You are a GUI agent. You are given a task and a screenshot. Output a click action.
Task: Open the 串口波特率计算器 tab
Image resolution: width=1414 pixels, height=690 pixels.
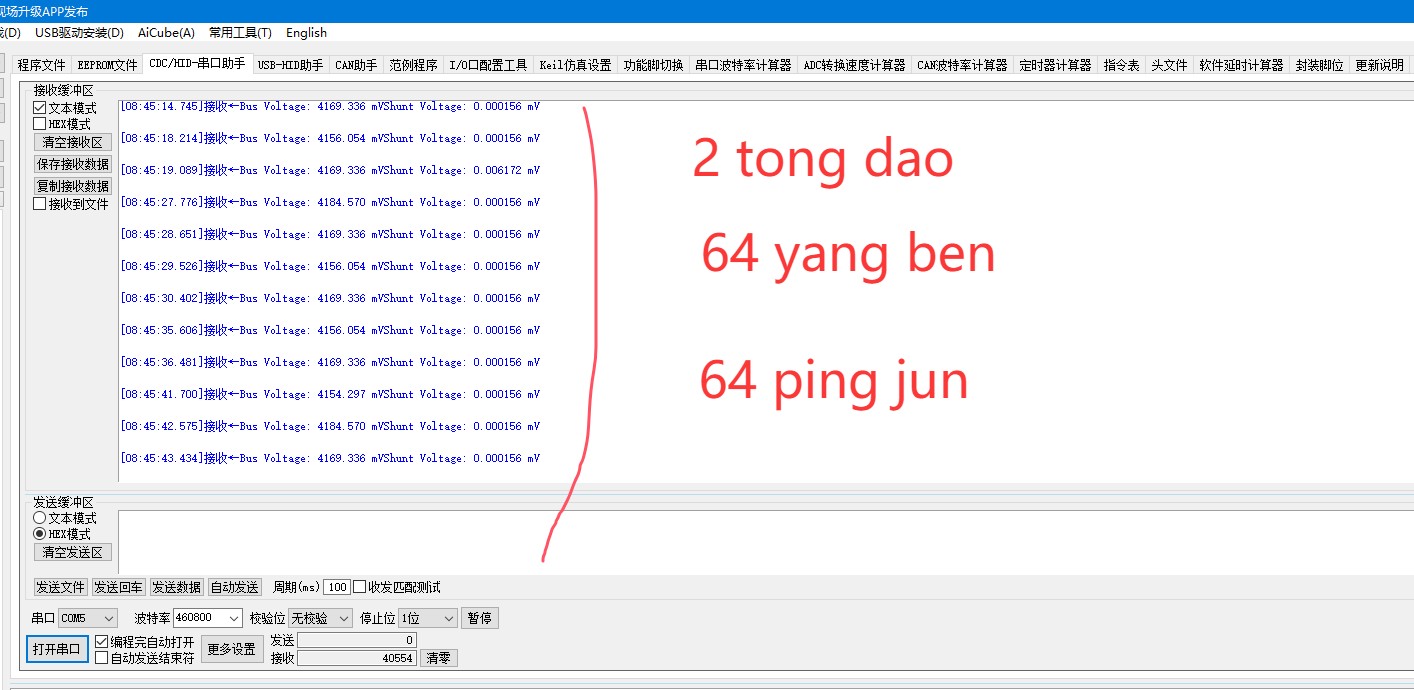click(x=743, y=65)
